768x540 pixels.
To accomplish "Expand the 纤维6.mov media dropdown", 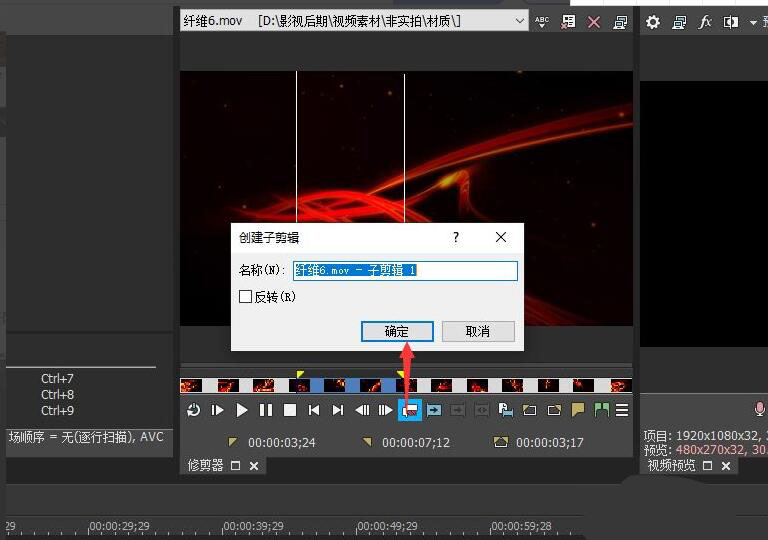I will [x=520, y=21].
